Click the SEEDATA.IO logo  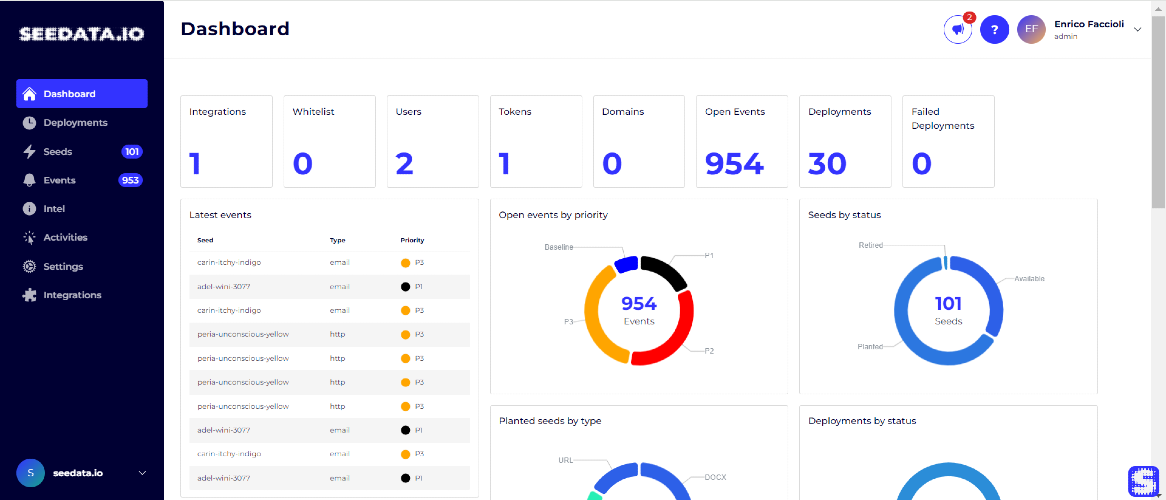[x=82, y=34]
